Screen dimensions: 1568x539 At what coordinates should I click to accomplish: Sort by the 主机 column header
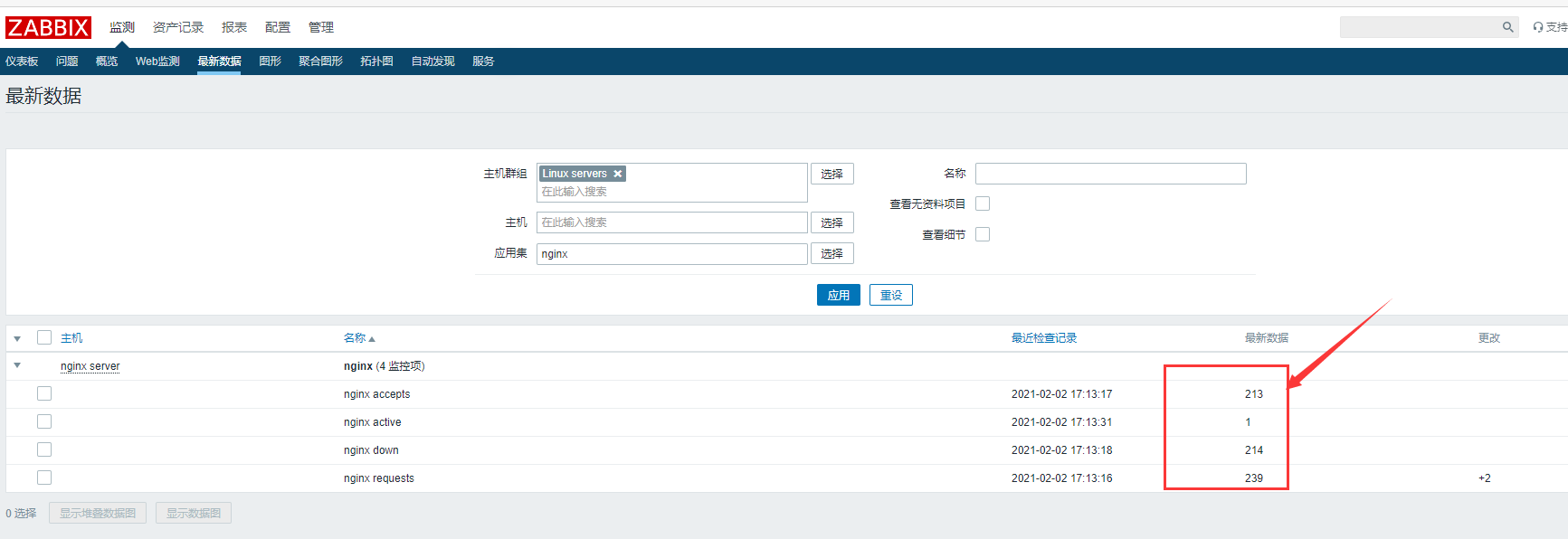click(71, 338)
